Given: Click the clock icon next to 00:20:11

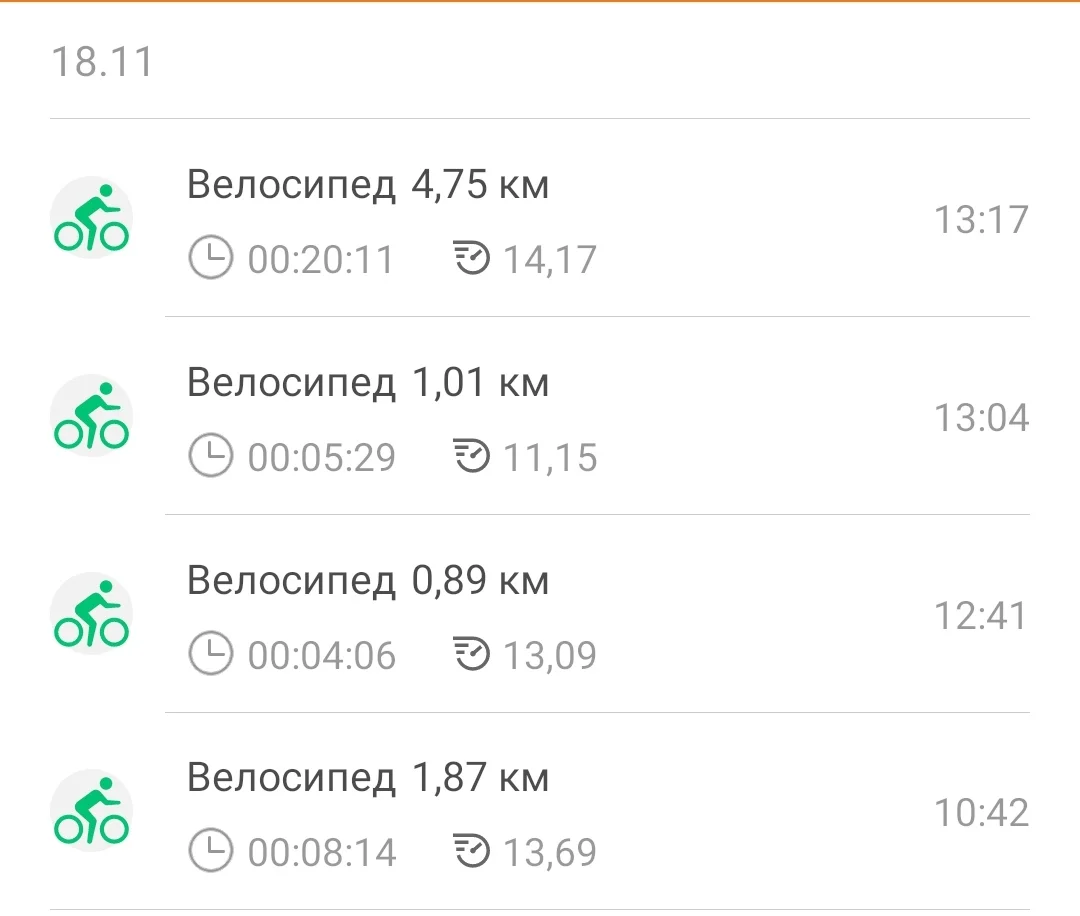Looking at the screenshot, I should coord(210,259).
